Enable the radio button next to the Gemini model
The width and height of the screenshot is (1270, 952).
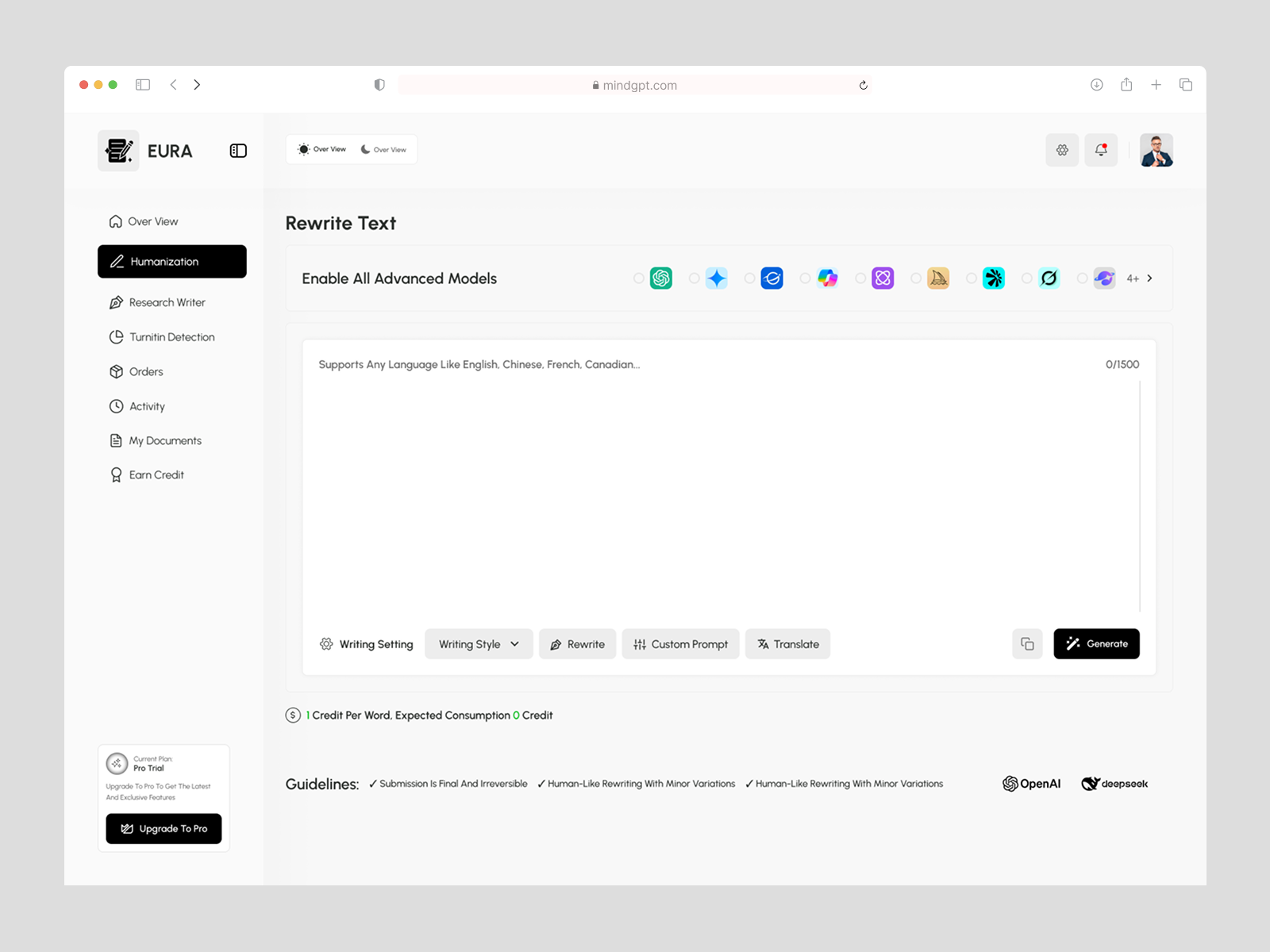pos(694,278)
